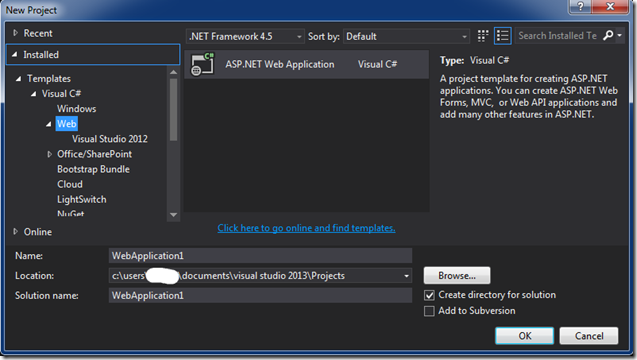This screenshot has width=637, height=360.
Task: Open the online templates link
Action: (306, 228)
